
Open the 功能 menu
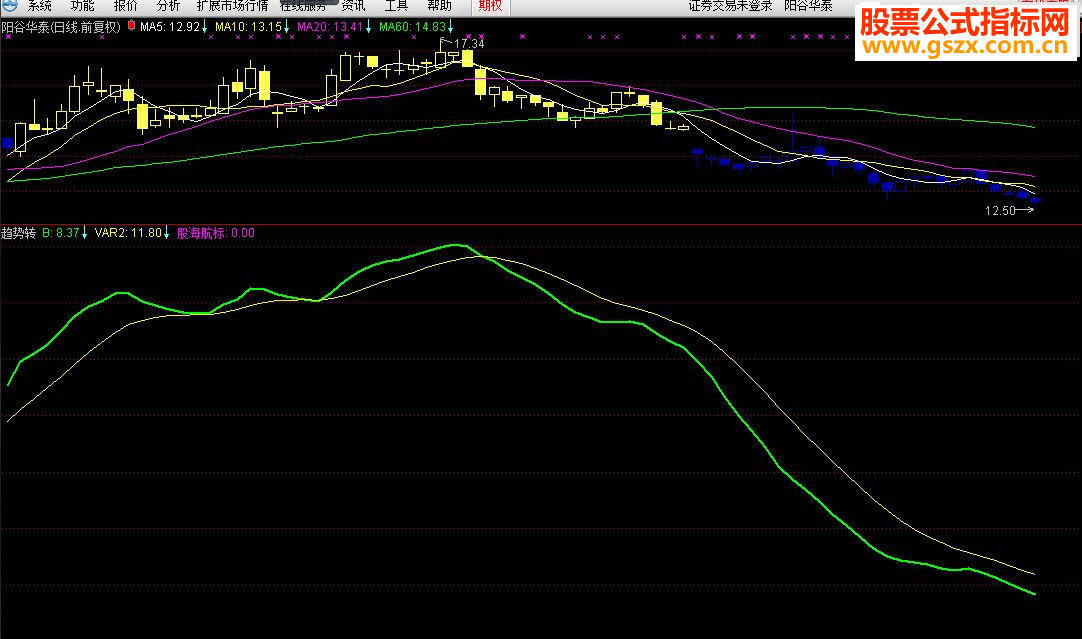[82, 6]
